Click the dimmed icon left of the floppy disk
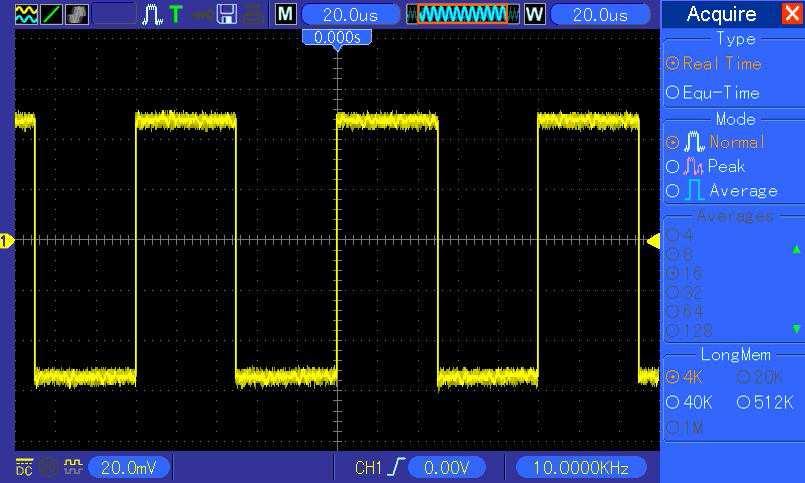 click(202, 15)
